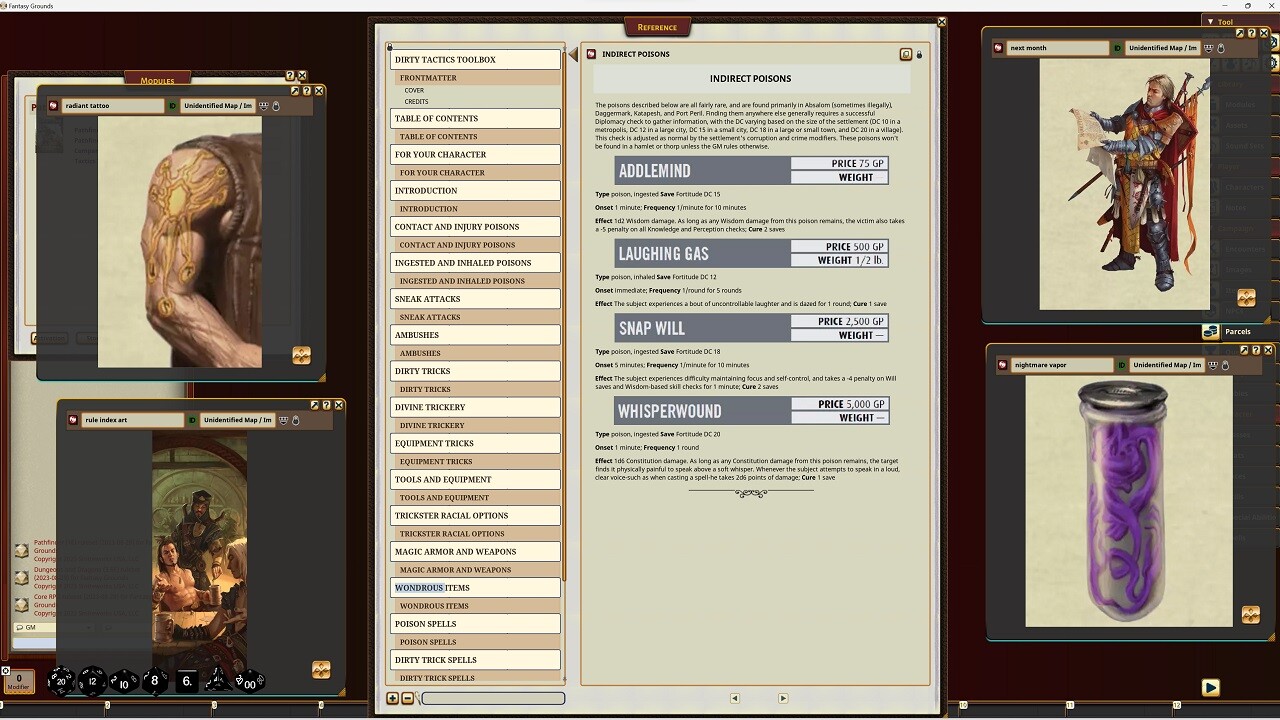Viewport: 1280px width, 720px height.
Task: Pick the d8 die
Action: [x=154, y=681]
